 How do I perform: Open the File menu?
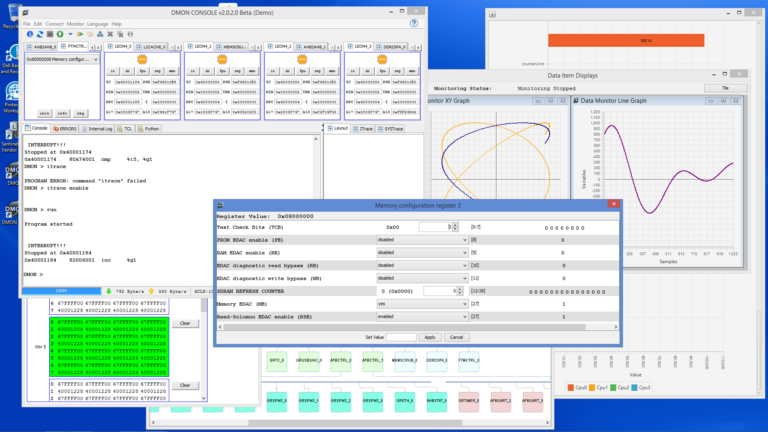pos(26,24)
